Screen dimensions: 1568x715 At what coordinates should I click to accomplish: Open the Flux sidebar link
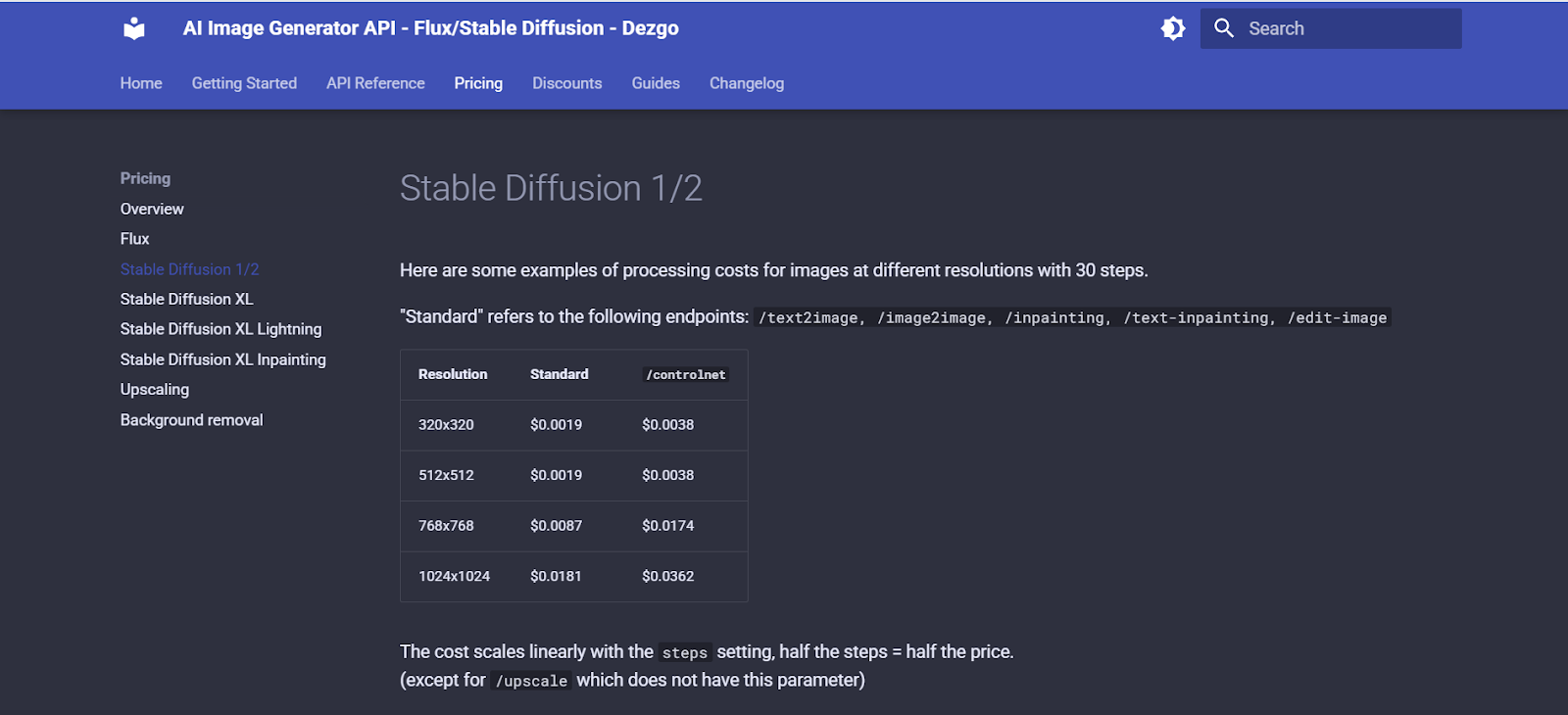point(134,239)
